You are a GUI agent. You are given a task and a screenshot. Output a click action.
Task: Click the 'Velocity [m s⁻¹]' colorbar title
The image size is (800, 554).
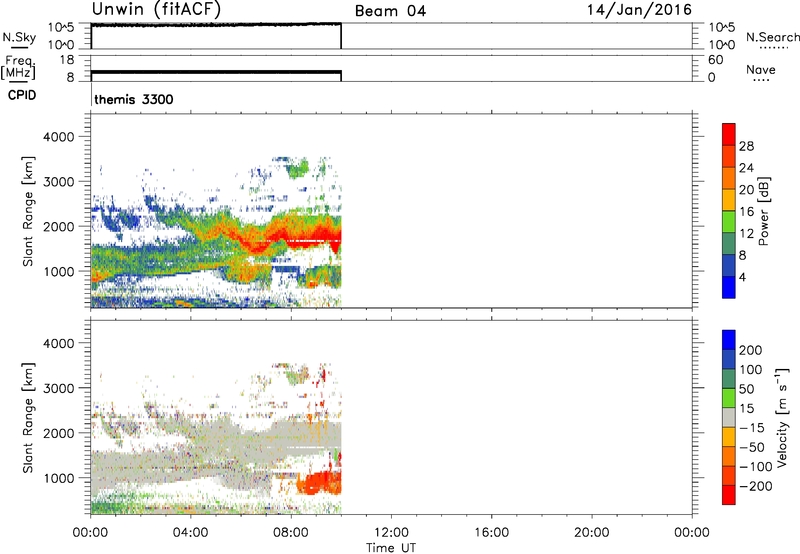click(x=782, y=417)
